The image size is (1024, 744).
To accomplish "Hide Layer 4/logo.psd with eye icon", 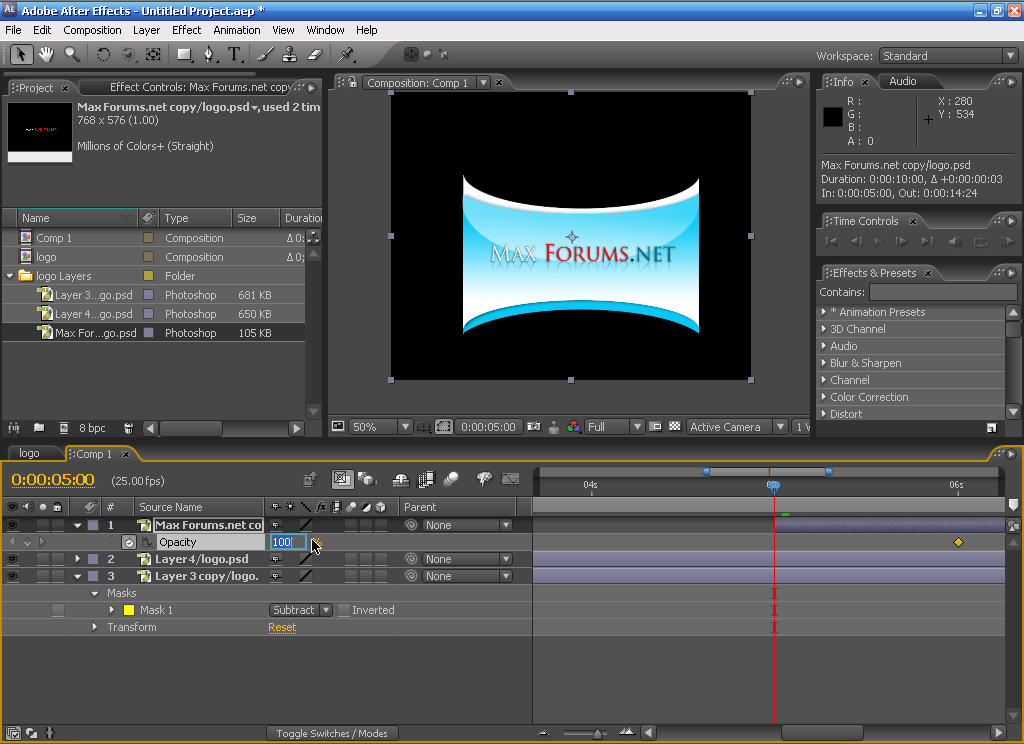I will pyautogui.click(x=12, y=558).
